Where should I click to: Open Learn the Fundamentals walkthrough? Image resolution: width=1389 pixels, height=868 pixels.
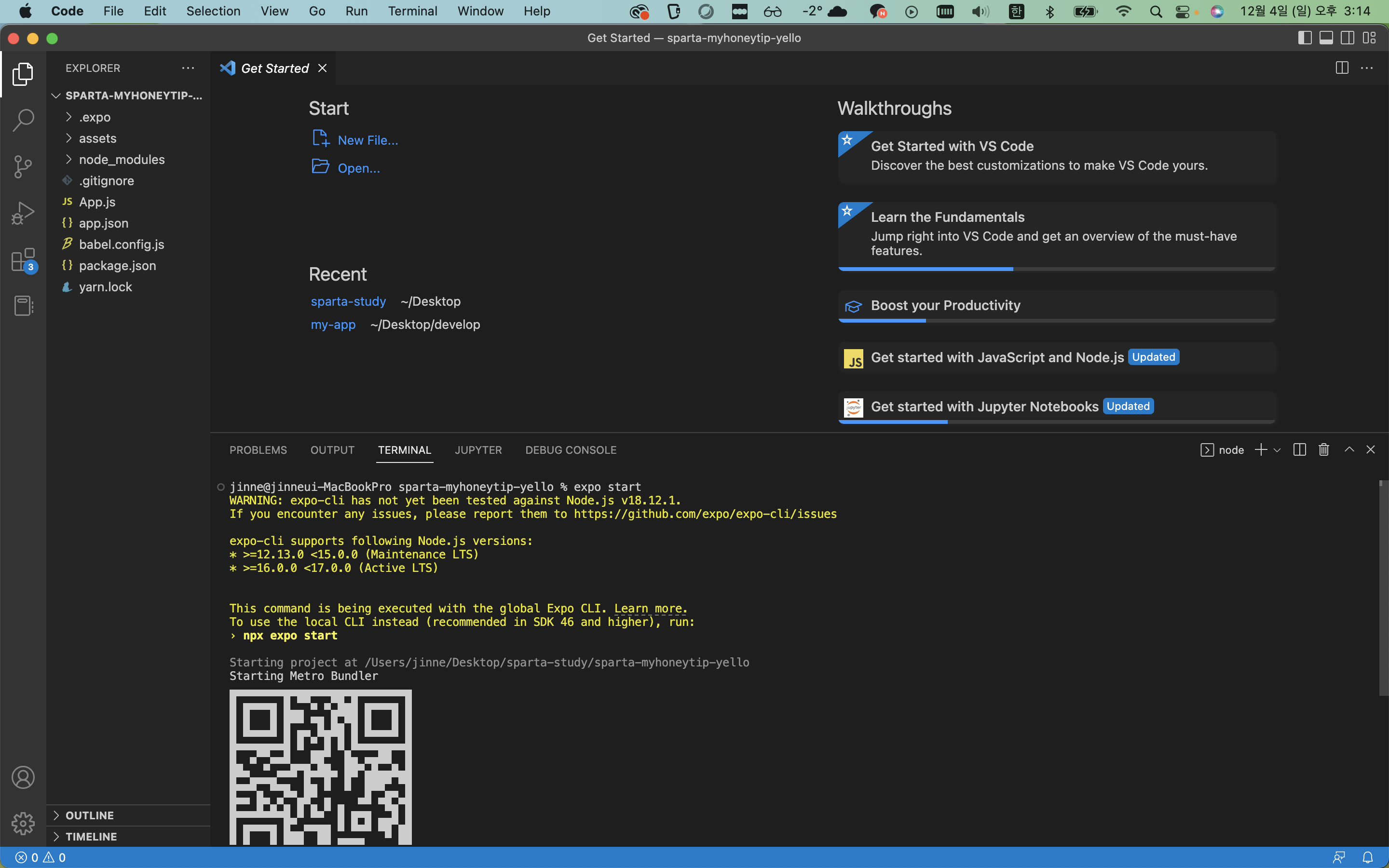1057,236
